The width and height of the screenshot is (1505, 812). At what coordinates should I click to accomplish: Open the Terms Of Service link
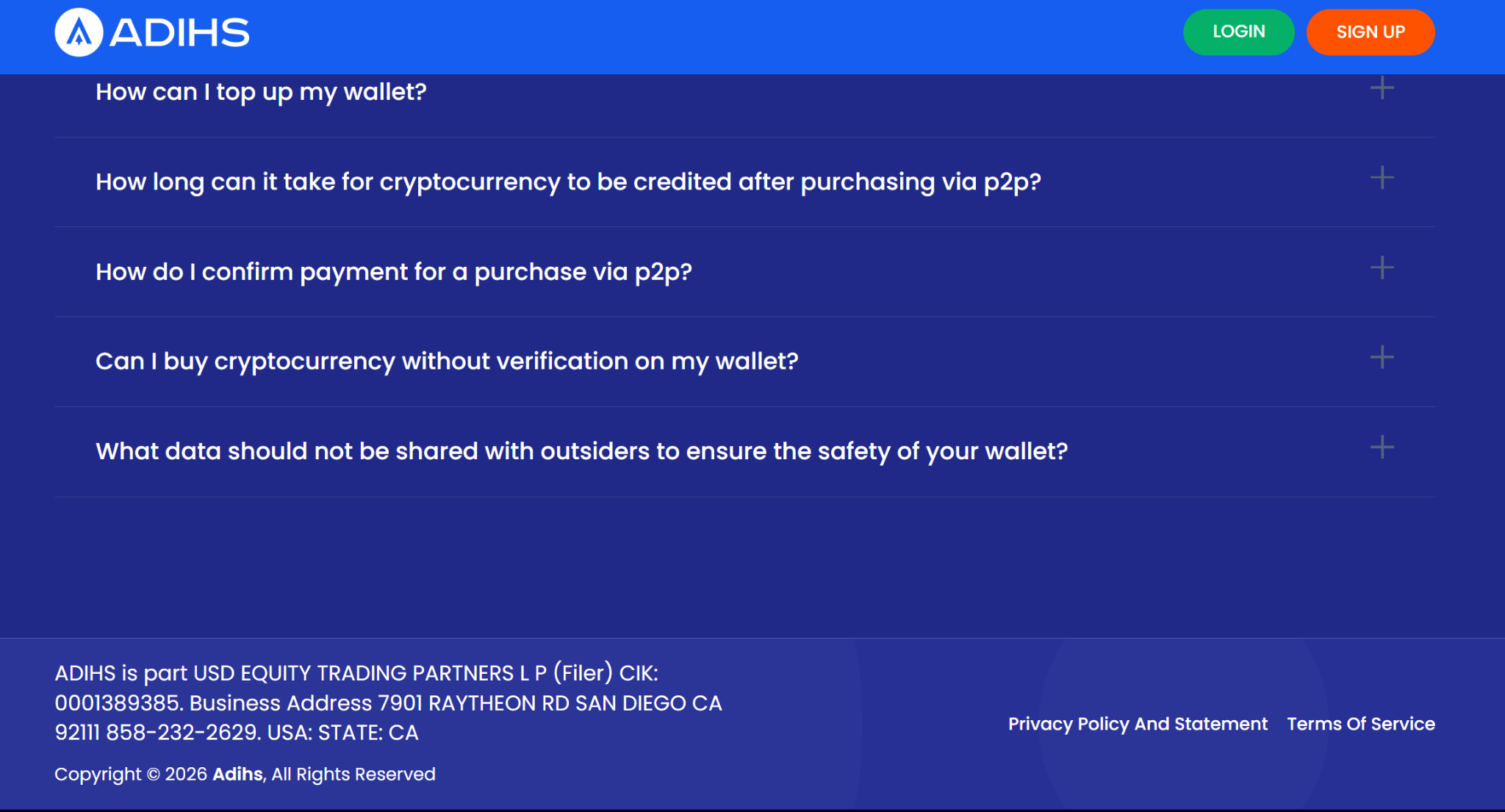click(1361, 724)
